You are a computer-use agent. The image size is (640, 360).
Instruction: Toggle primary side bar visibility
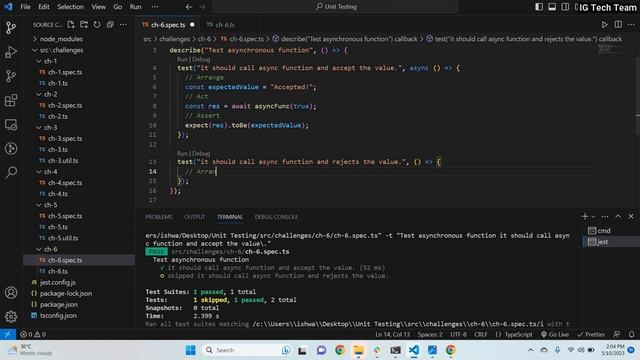(x=539, y=7)
